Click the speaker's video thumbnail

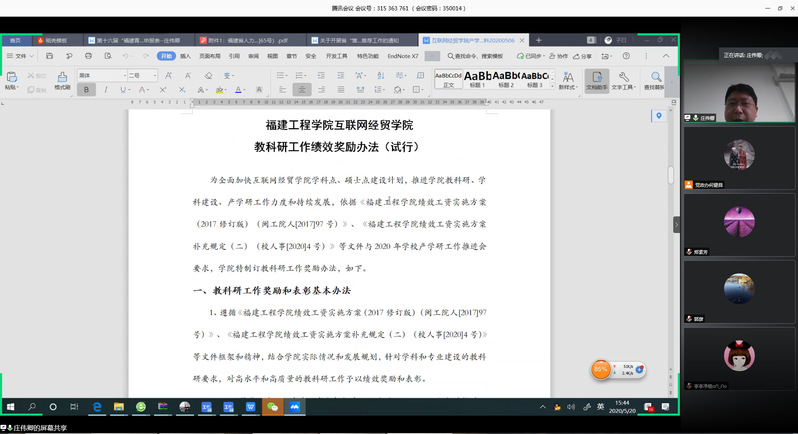739,92
